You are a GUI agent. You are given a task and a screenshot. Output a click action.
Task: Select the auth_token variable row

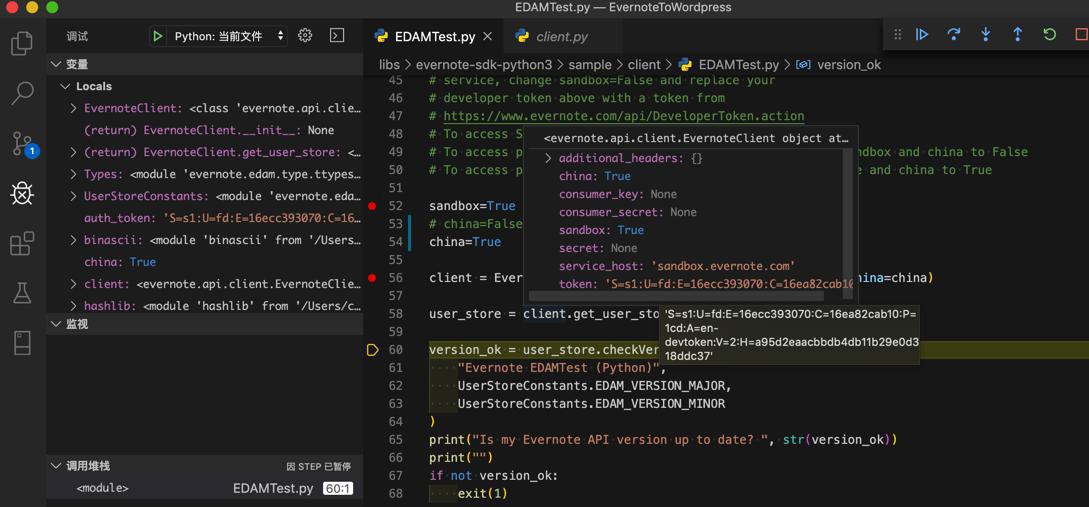[204, 217]
